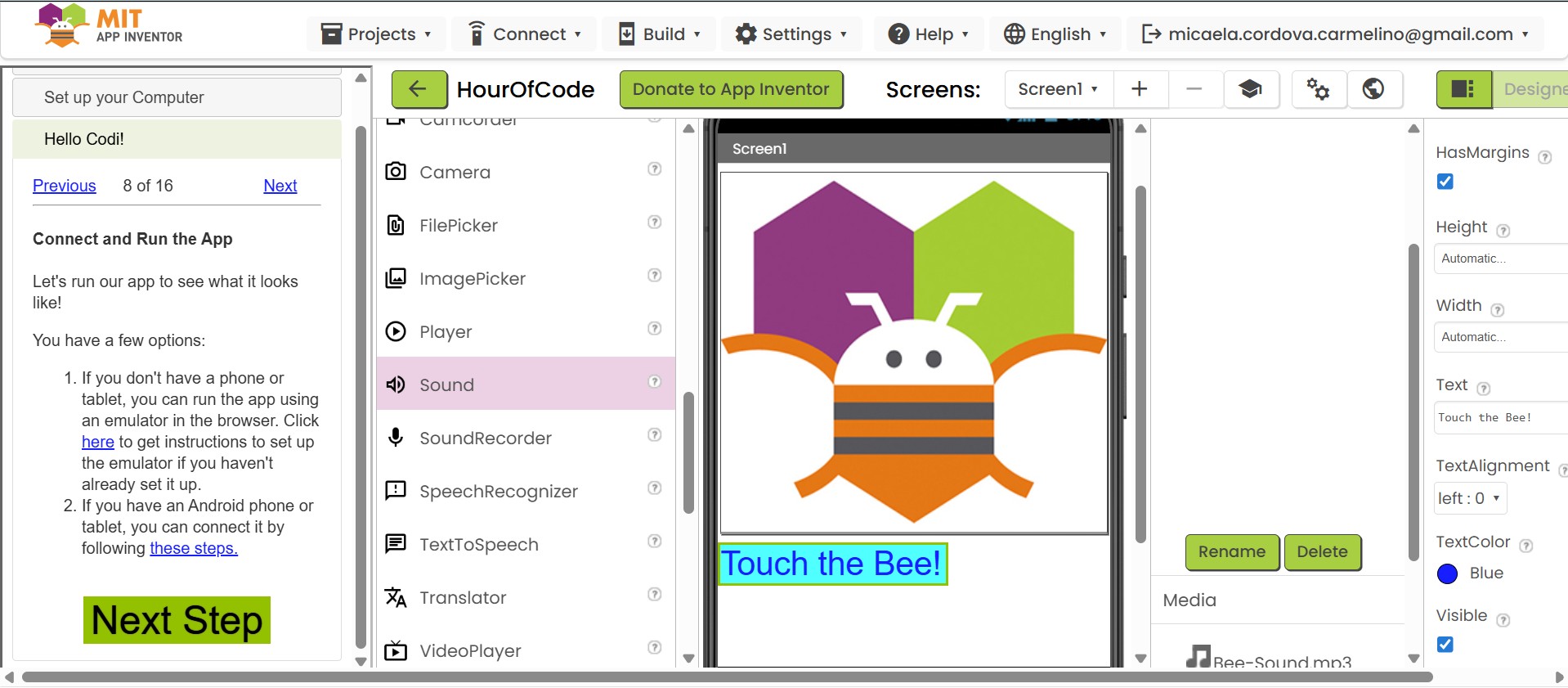Add a new screen with the plus icon
The height and width of the screenshot is (688, 1568).
[x=1140, y=89]
